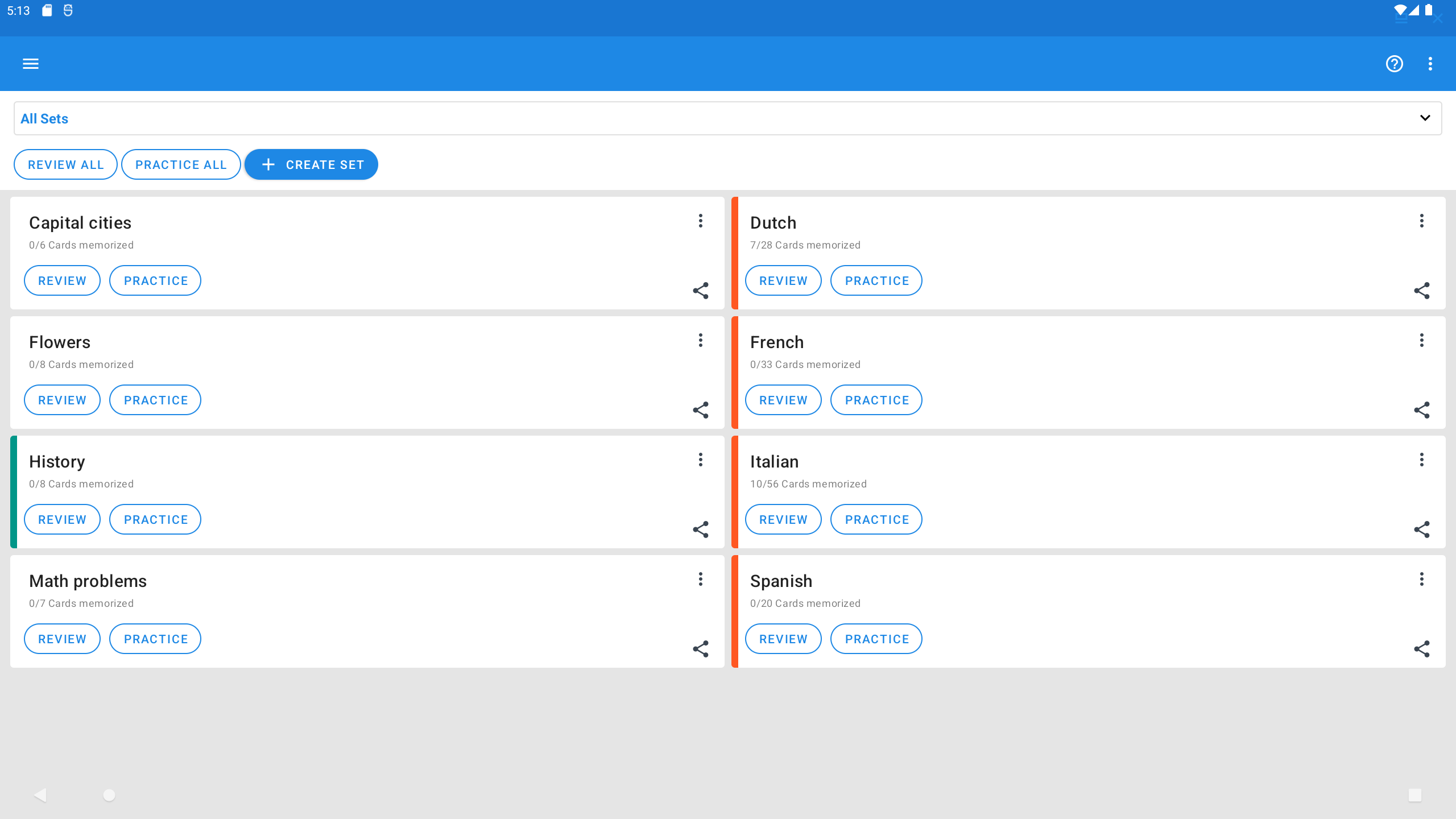Share the Dutch set
The image size is (1456, 819).
click(x=1422, y=291)
